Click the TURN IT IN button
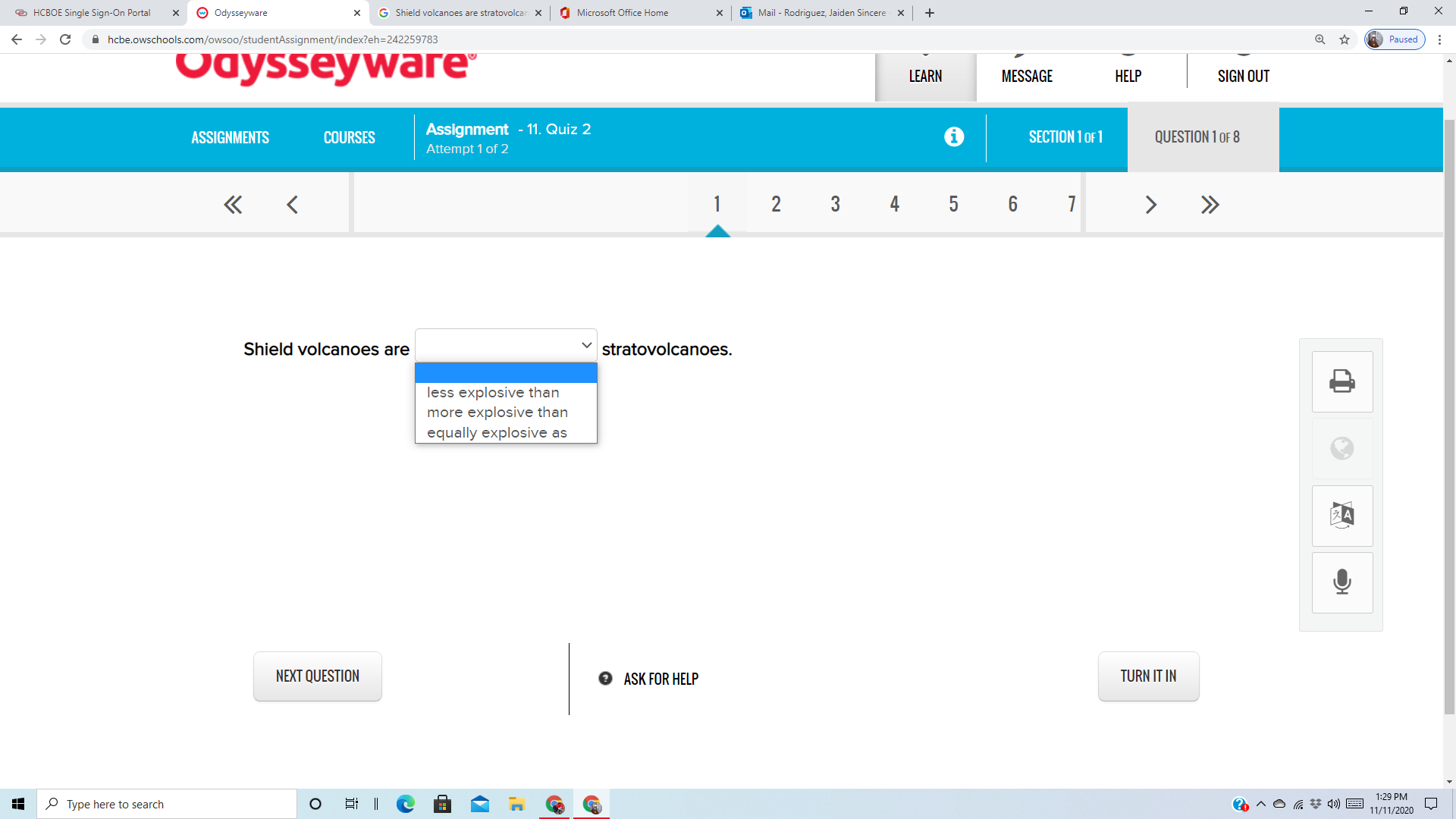 coord(1149,676)
